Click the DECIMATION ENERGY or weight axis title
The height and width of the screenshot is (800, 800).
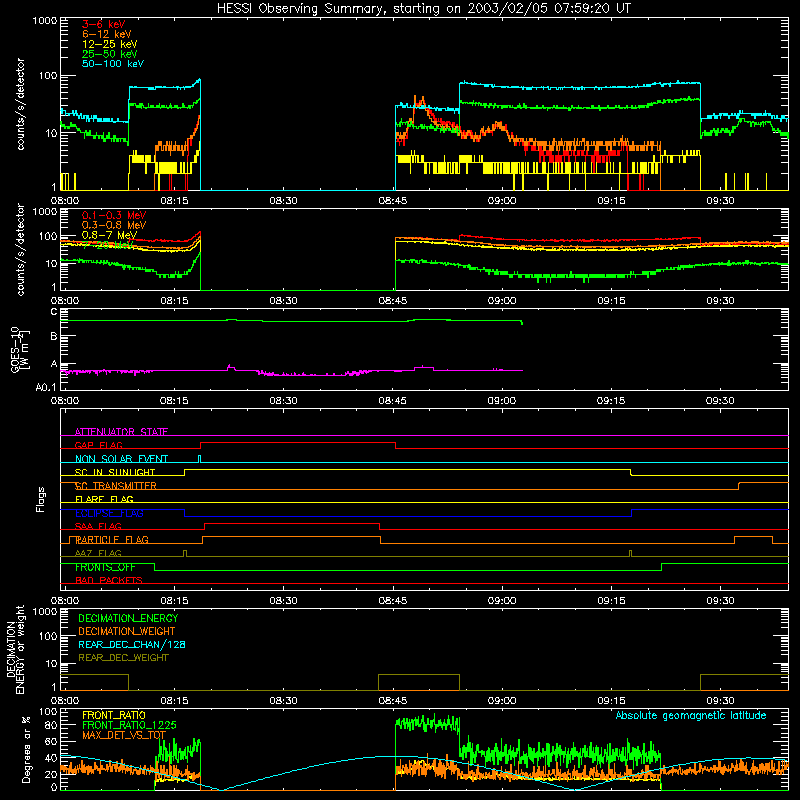15,649
